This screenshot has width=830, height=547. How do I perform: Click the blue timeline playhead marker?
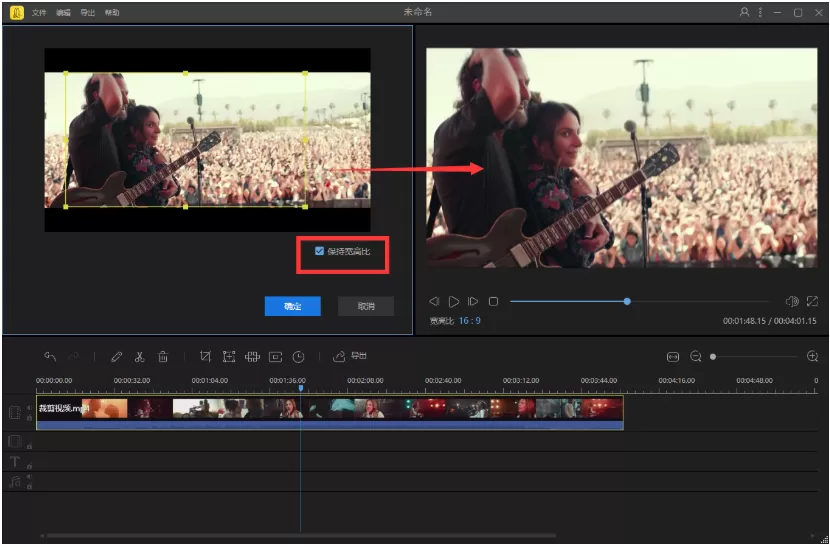(x=301, y=388)
